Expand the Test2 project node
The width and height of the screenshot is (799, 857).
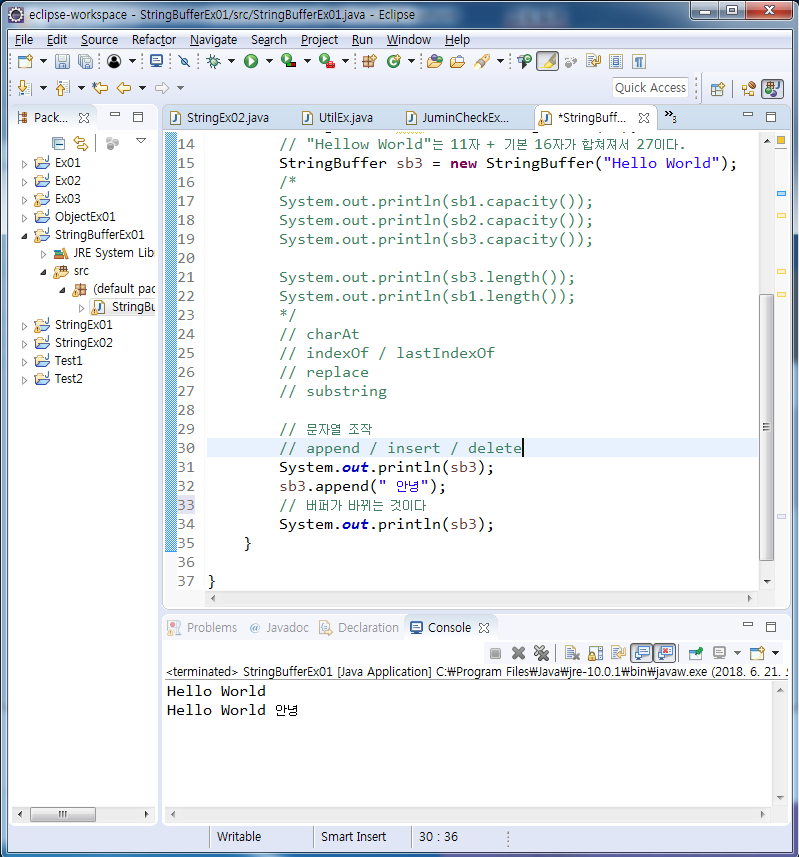24,380
